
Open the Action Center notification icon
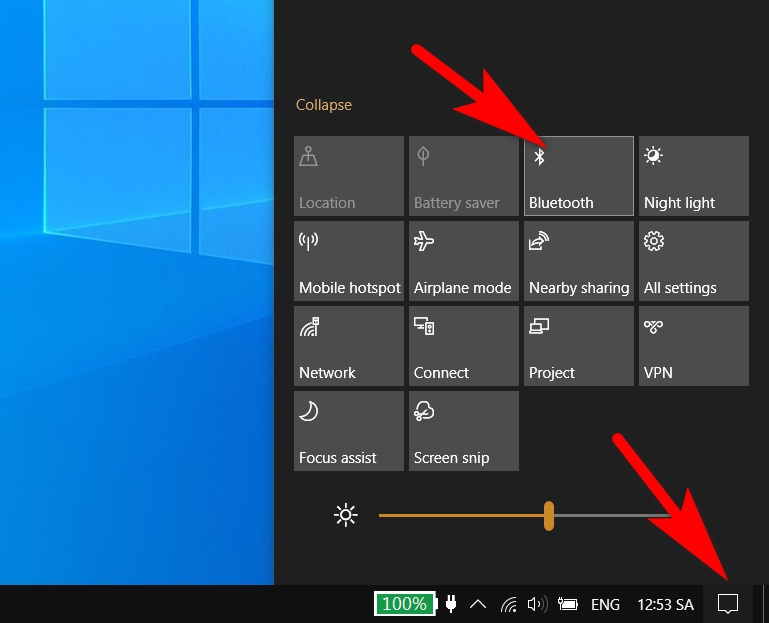(x=728, y=604)
